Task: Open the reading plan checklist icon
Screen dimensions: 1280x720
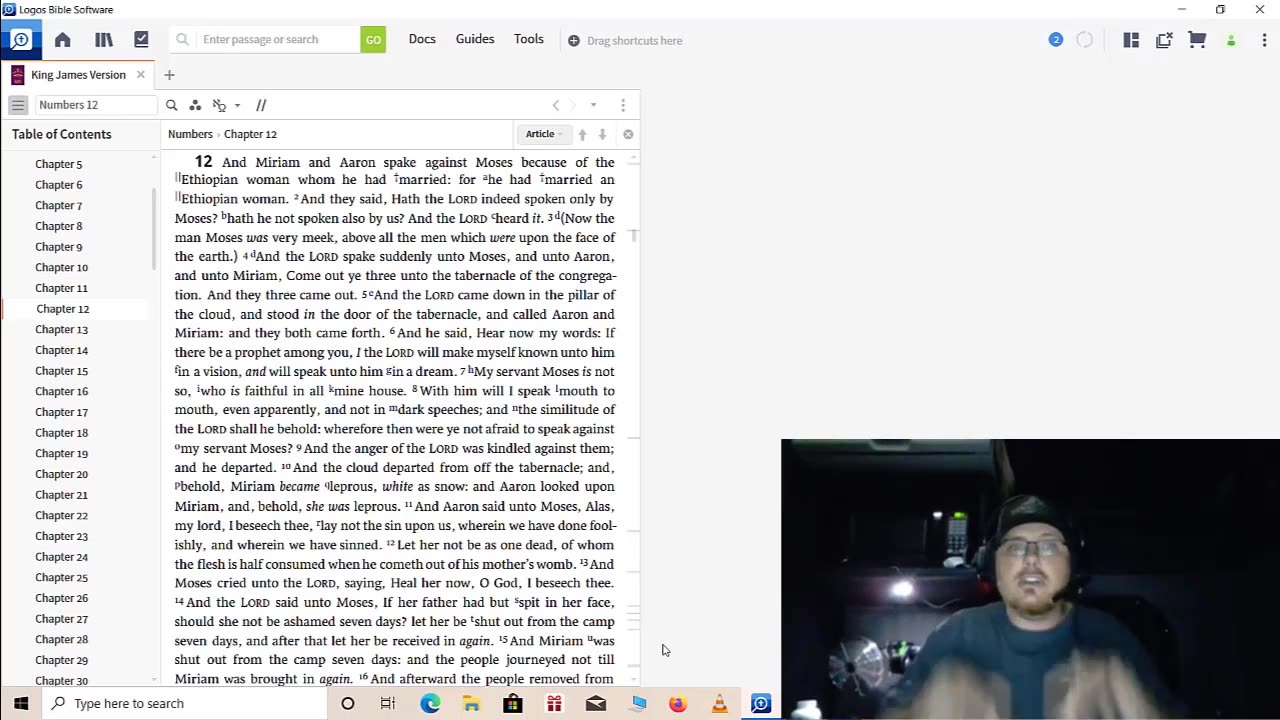Action: (141, 40)
